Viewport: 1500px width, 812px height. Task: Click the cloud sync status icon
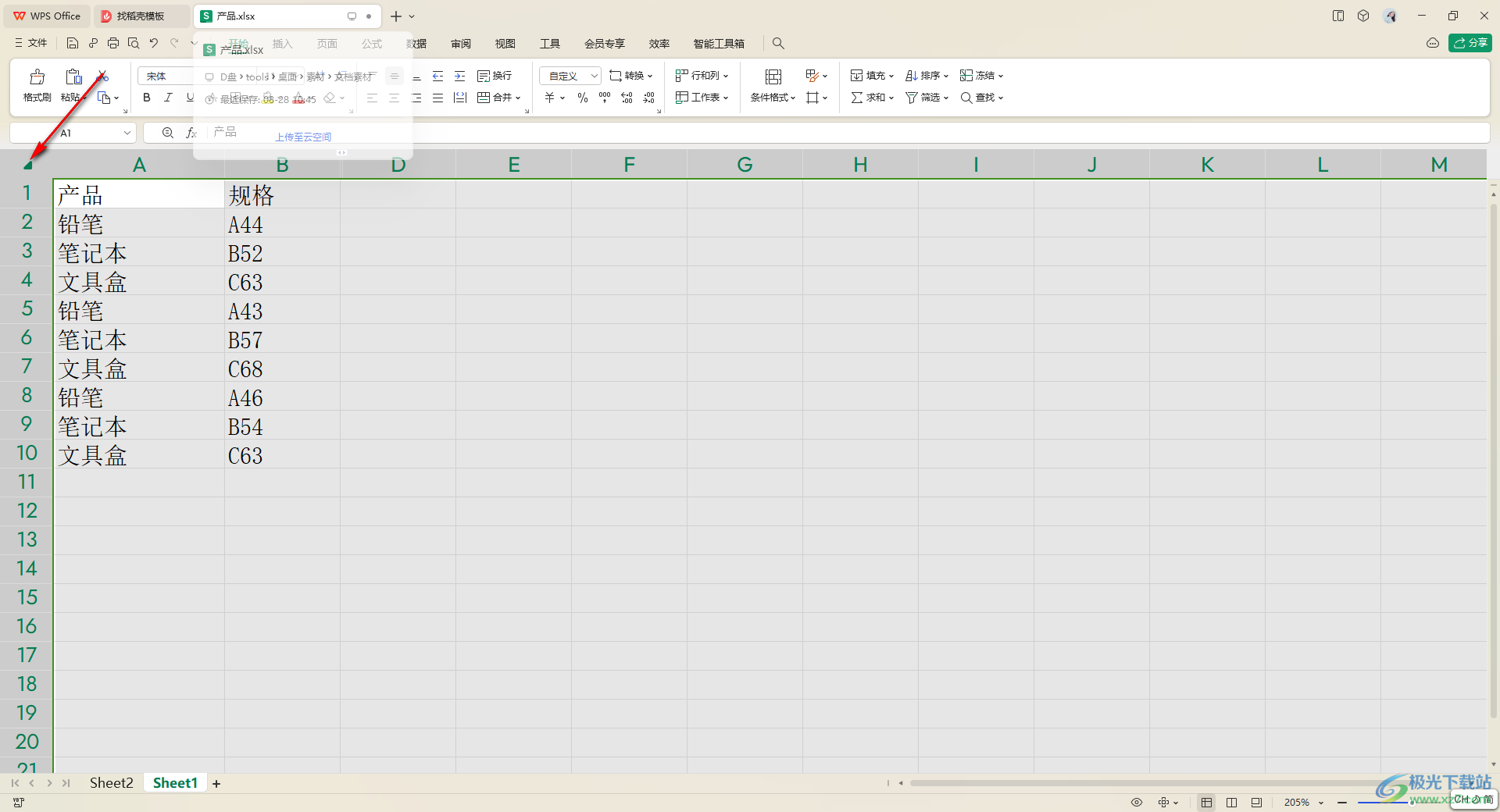coord(1433,43)
